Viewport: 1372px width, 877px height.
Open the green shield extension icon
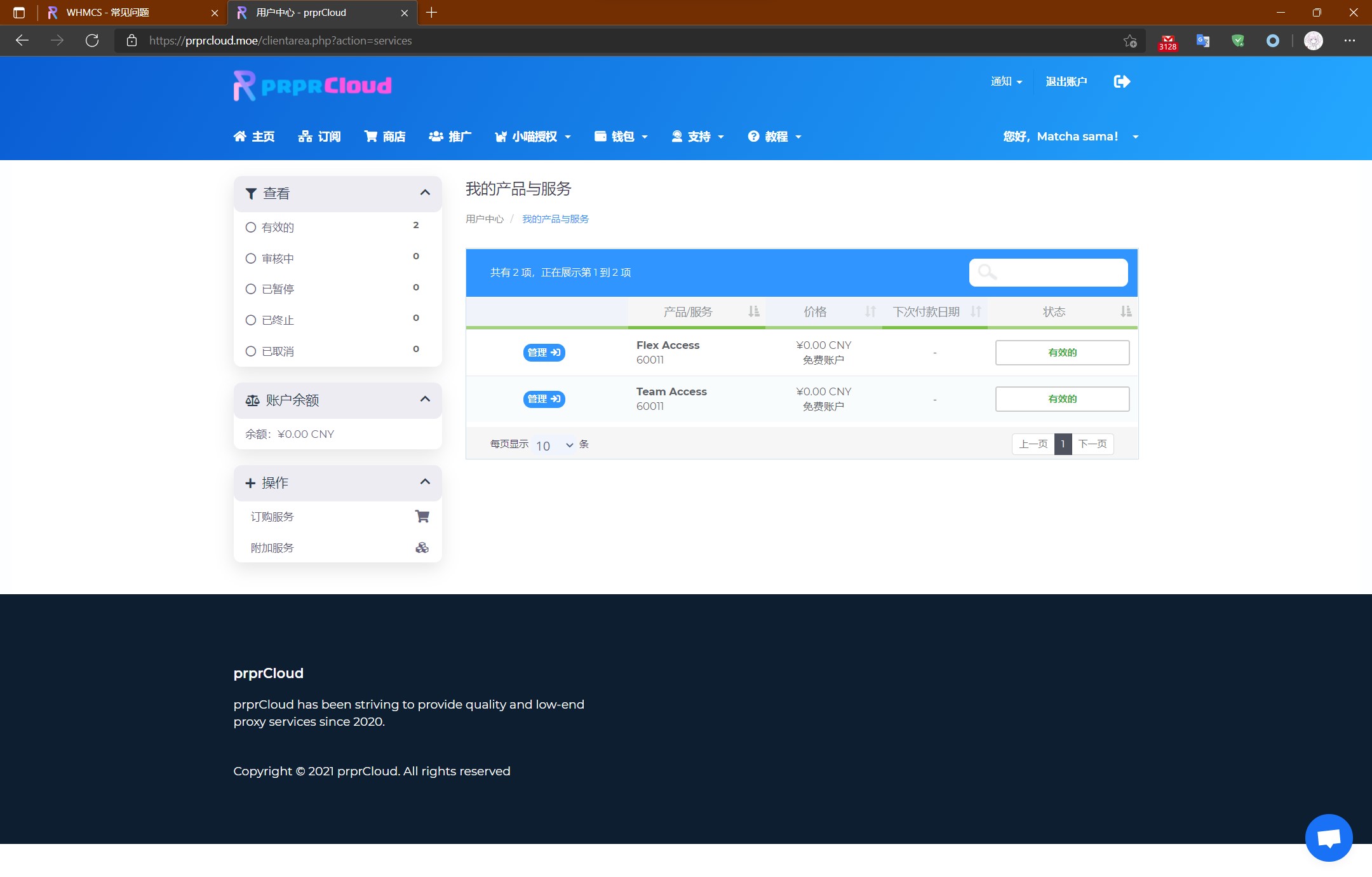tap(1237, 41)
